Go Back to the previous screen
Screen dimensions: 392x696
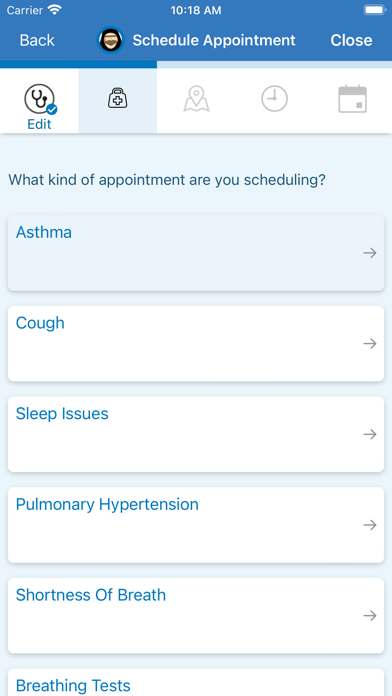(x=37, y=40)
